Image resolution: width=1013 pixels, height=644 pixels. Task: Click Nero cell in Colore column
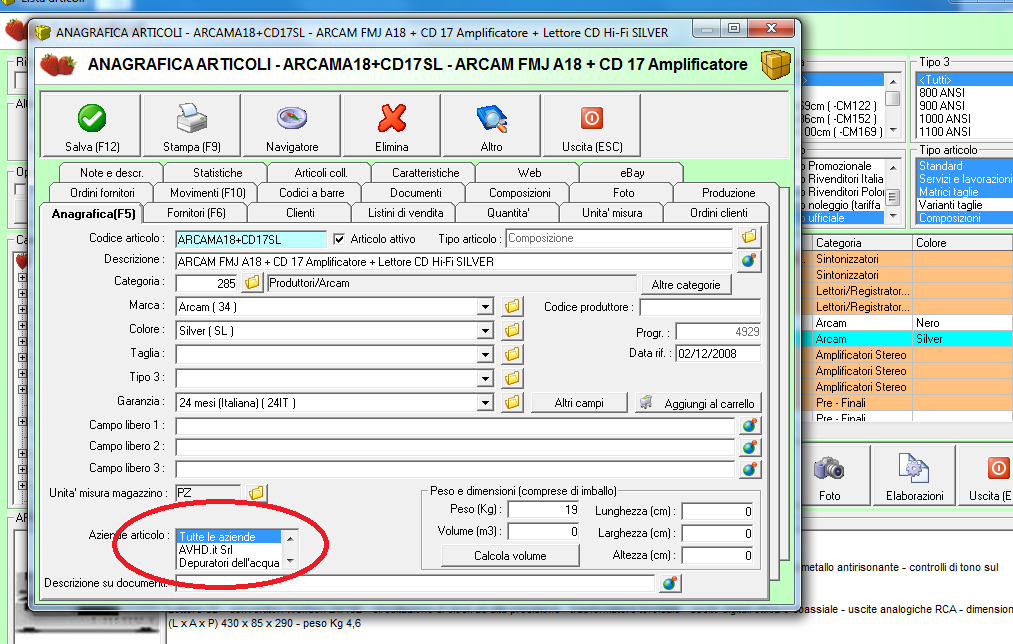962,323
